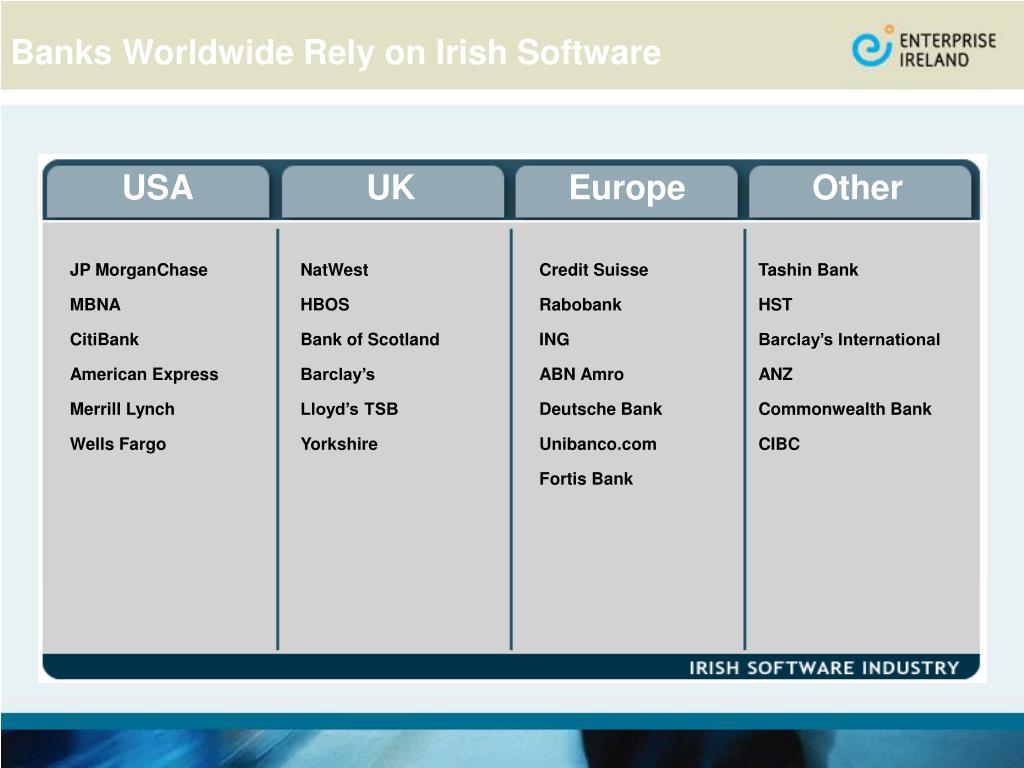Click 'Unibanco.com' entry
The image size is (1024, 768).
pyautogui.click(x=598, y=444)
